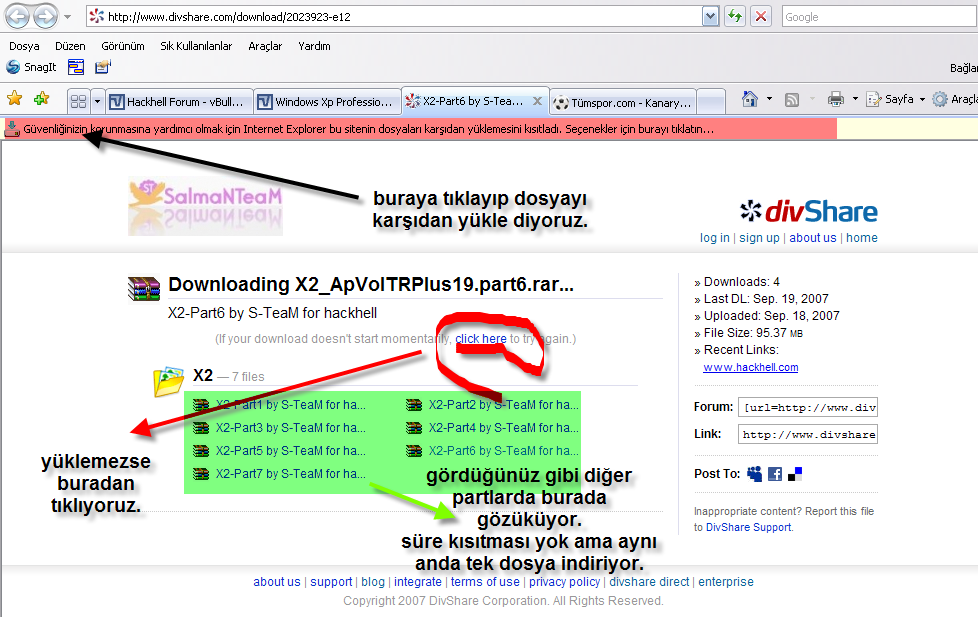Open the new blank tab button
The width and height of the screenshot is (978, 617).
click(711, 102)
